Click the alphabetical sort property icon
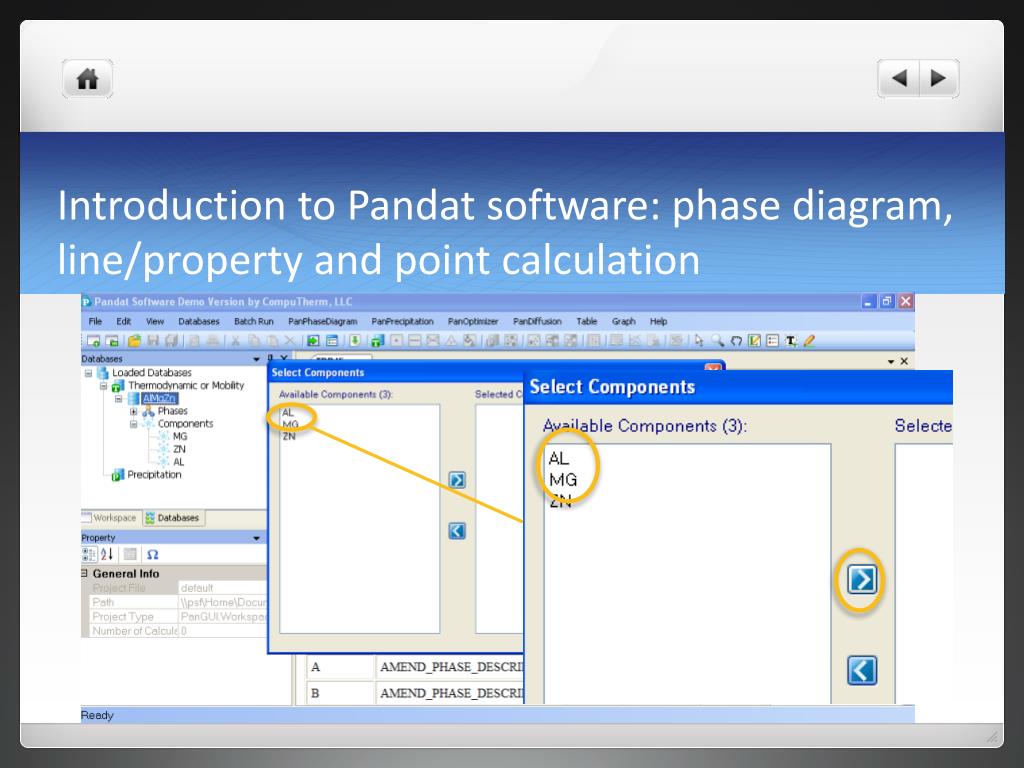 107,554
